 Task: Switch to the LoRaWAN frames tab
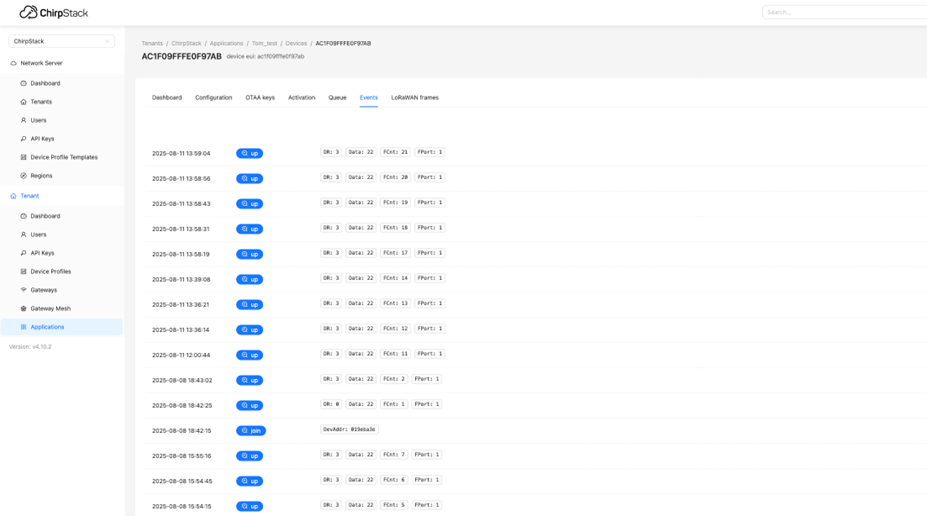click(x=414, y=98)
